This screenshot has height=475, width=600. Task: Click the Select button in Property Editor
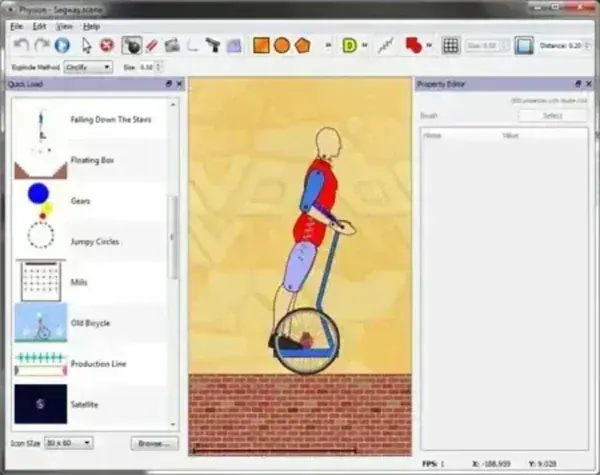(x=553, y=116)
